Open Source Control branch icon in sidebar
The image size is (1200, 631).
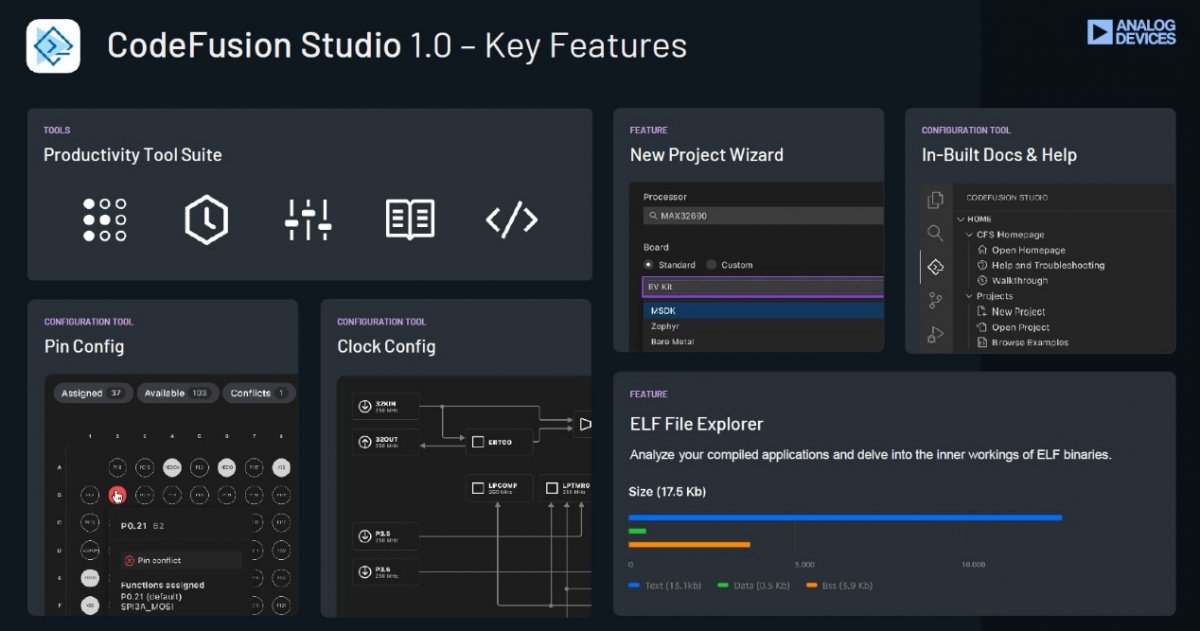935,300
